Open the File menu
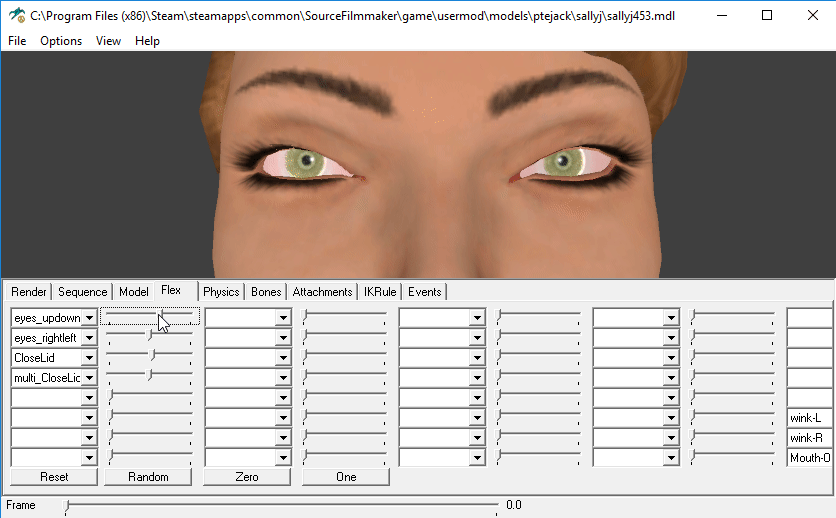This screenshot has width=836, height=518. [x=17, y=41]
